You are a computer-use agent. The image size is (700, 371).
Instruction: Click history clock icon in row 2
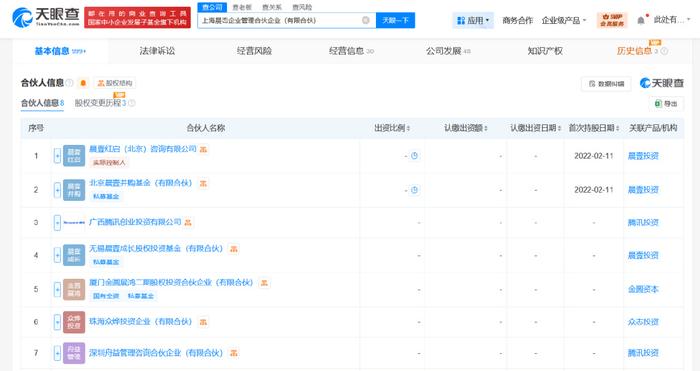click(414, 190)
